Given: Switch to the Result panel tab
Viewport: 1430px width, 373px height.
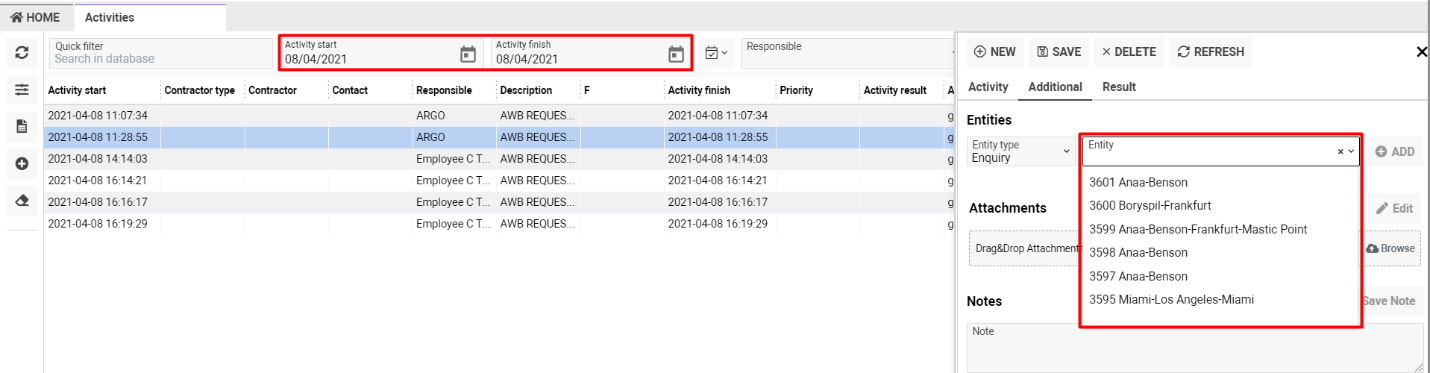Looking at the screenshot, I should tap(1119, 87).
